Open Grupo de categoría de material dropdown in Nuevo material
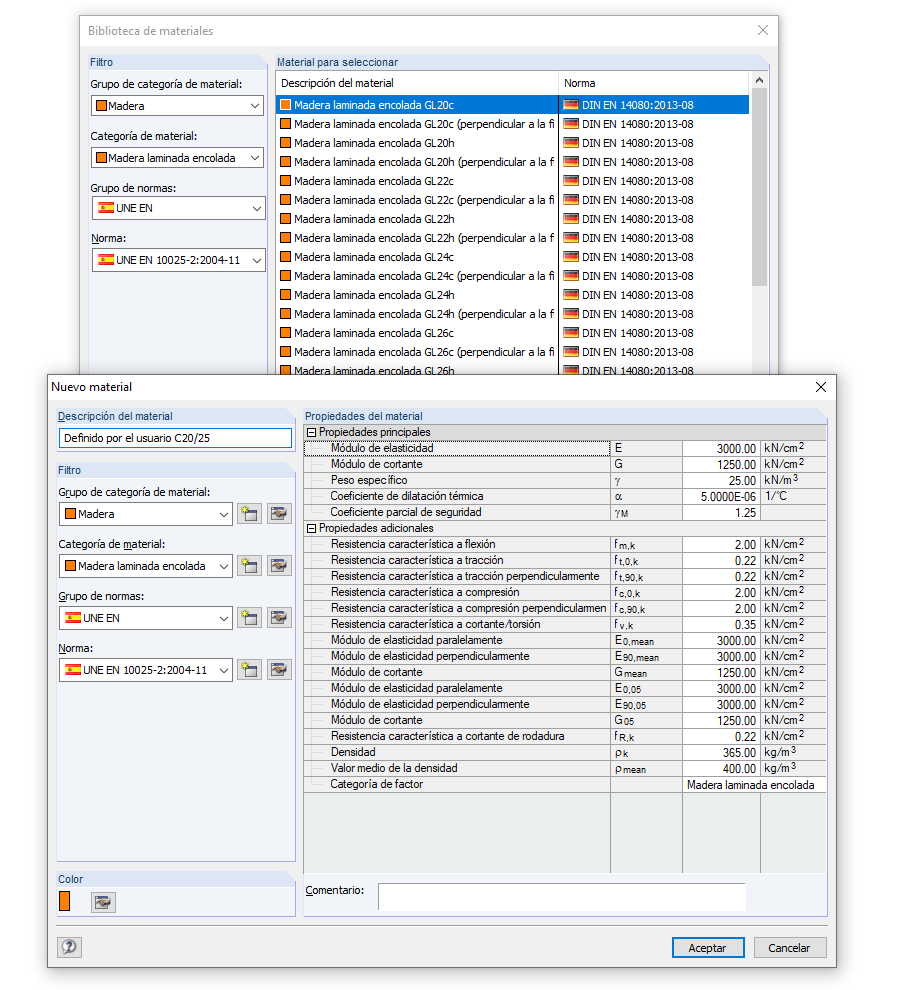This screenshot has width=914, height=990. pyautogui.click(x=146, y=514)
